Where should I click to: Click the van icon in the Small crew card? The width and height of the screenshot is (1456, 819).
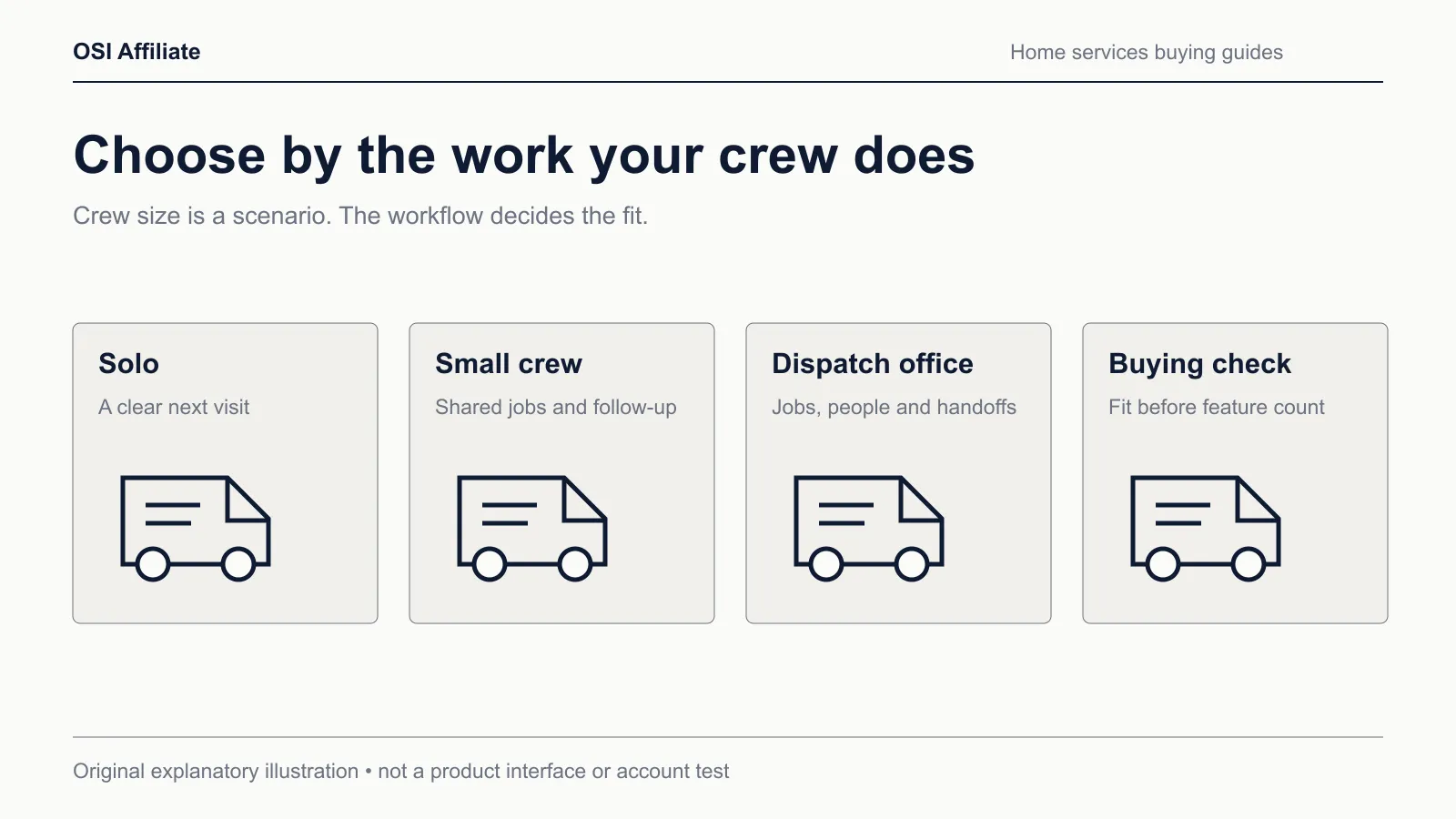(532, 528)
